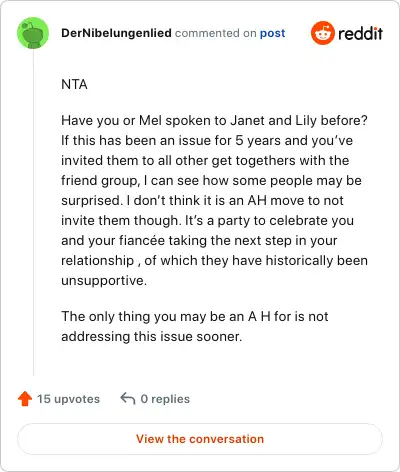Click the '0 replies' label

(165, 399)
